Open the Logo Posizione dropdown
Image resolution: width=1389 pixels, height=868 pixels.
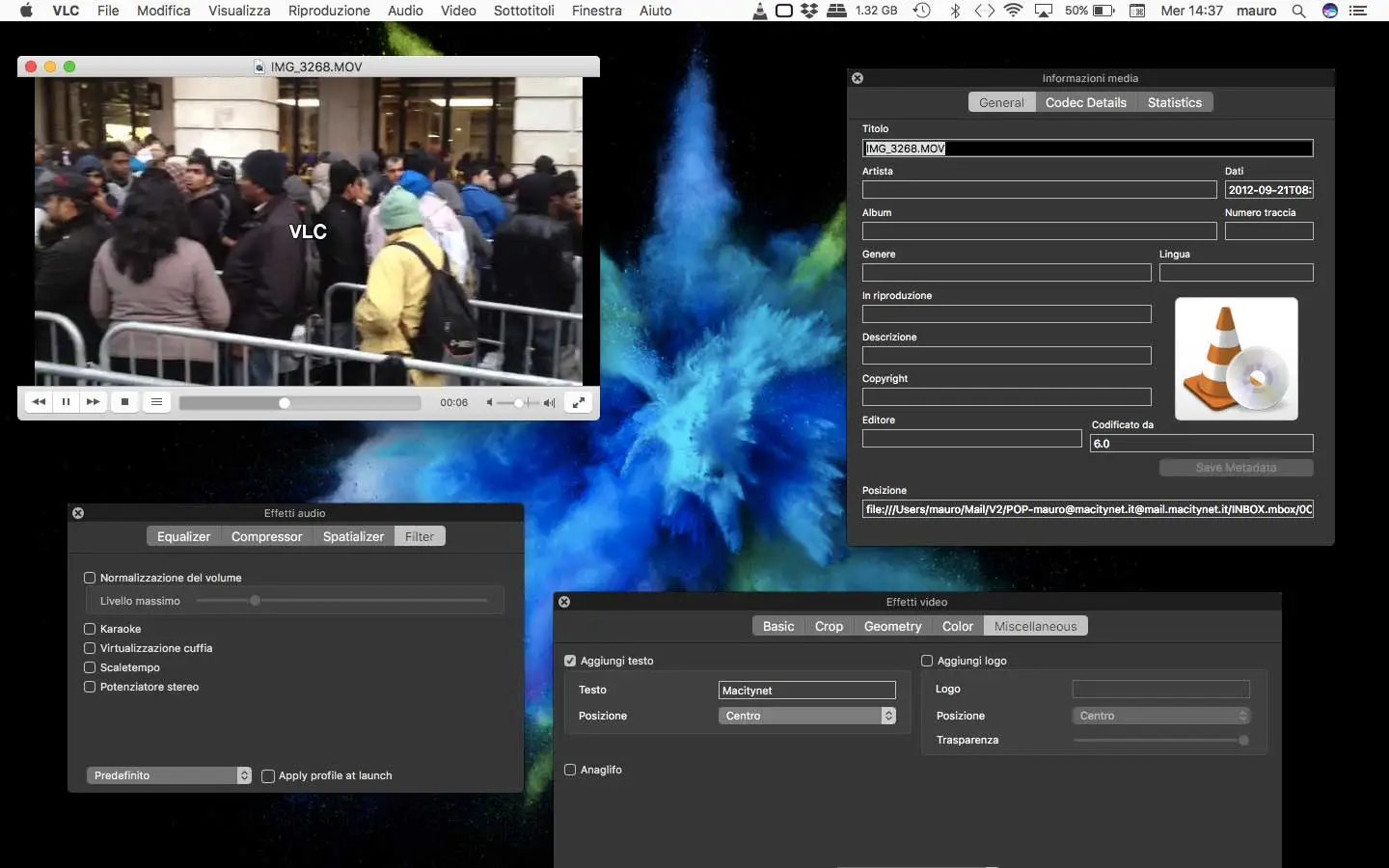(x=1160, y=716)
